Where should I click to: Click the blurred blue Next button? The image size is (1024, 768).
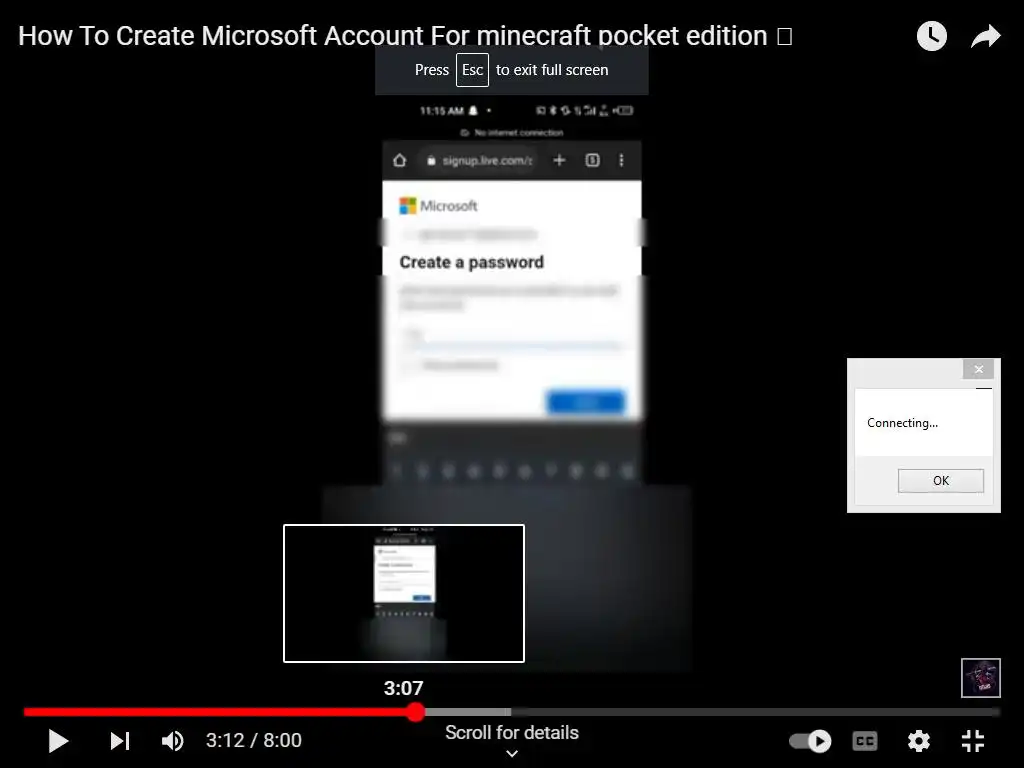coord(586,402)
